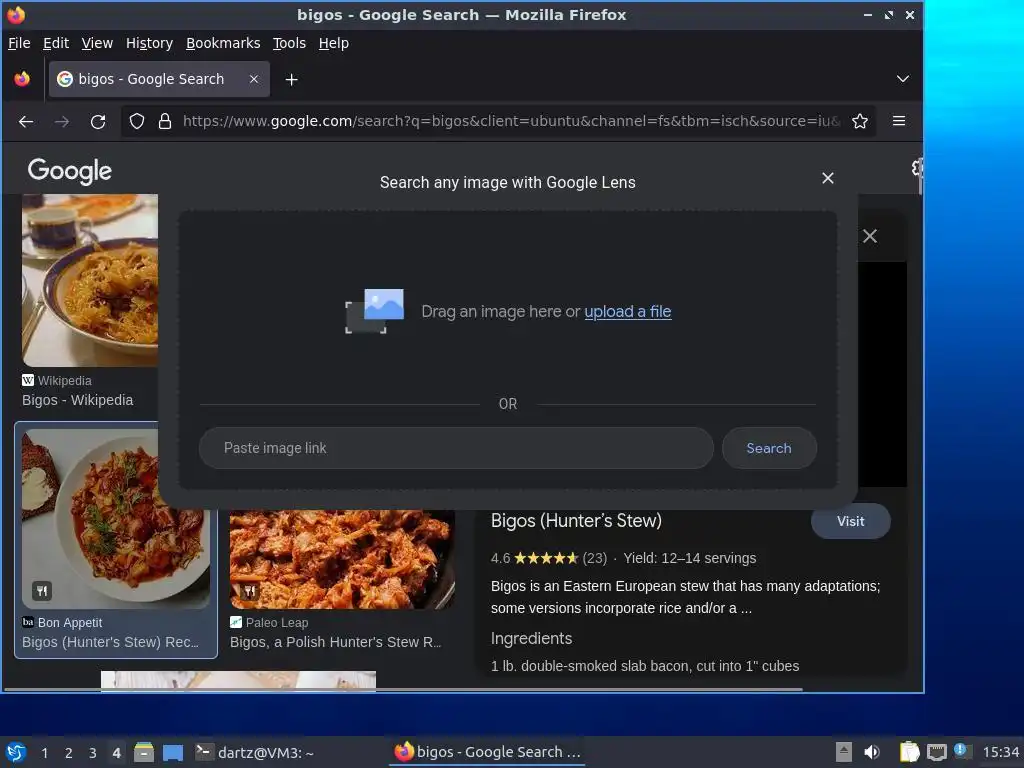Click the update notification tray icon
Viewport: 1024px width, 768px height.
click(962, 750)
